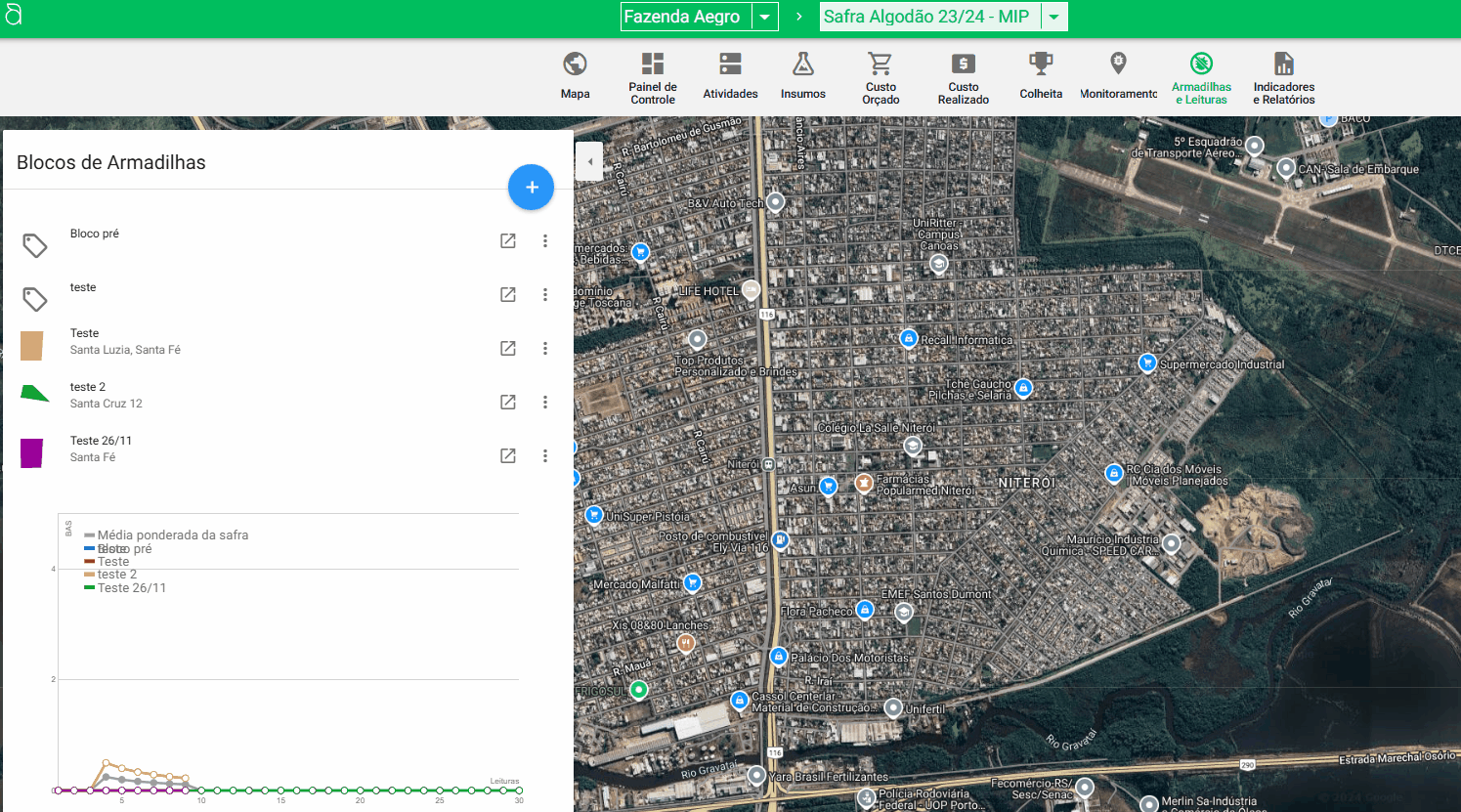Open Painel de Controle dashboard
The width and height of the screenshot is (1461, 812).
(652, 64)
